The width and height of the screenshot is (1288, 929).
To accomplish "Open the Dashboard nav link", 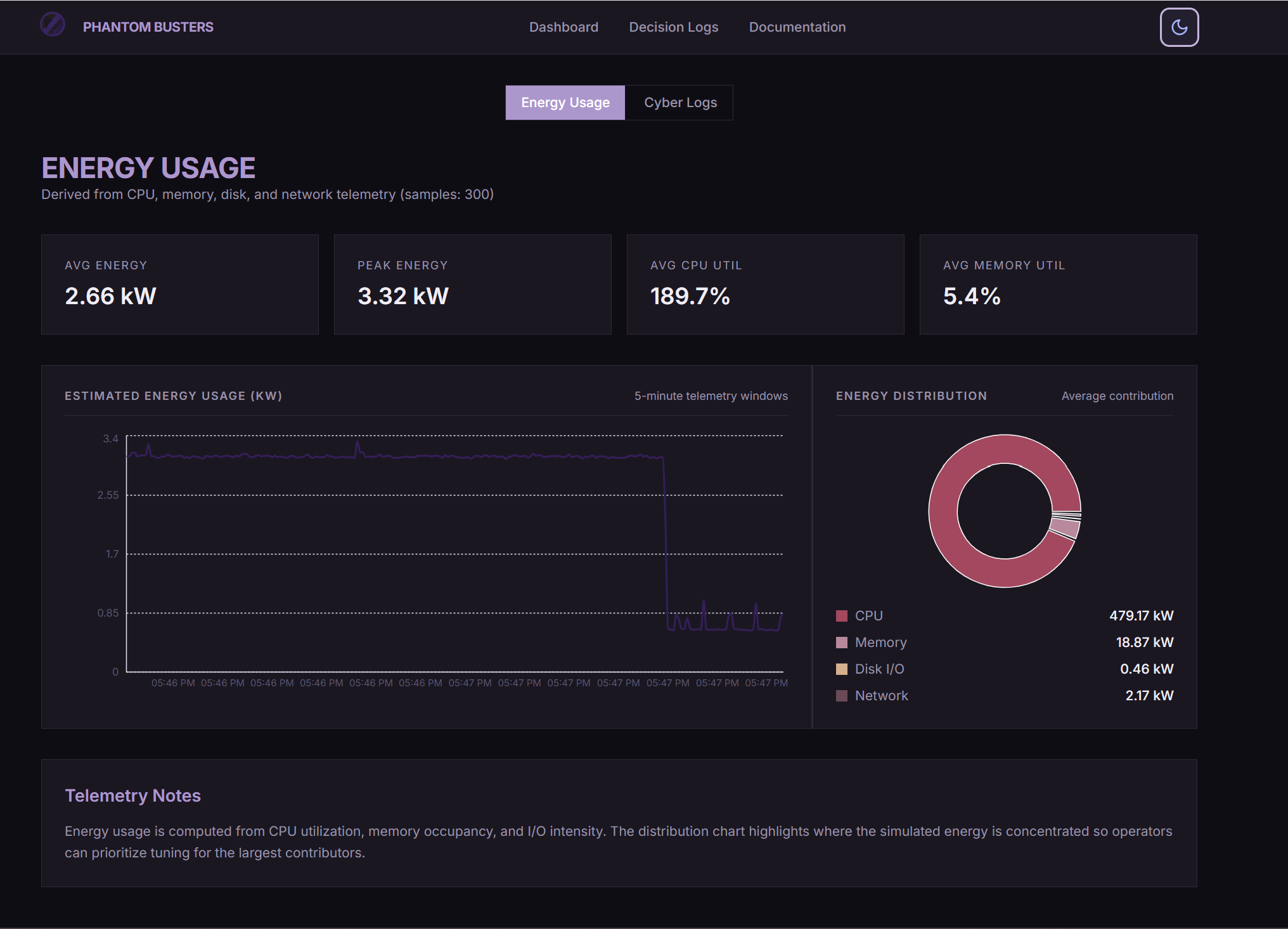I will coord(563,27).
